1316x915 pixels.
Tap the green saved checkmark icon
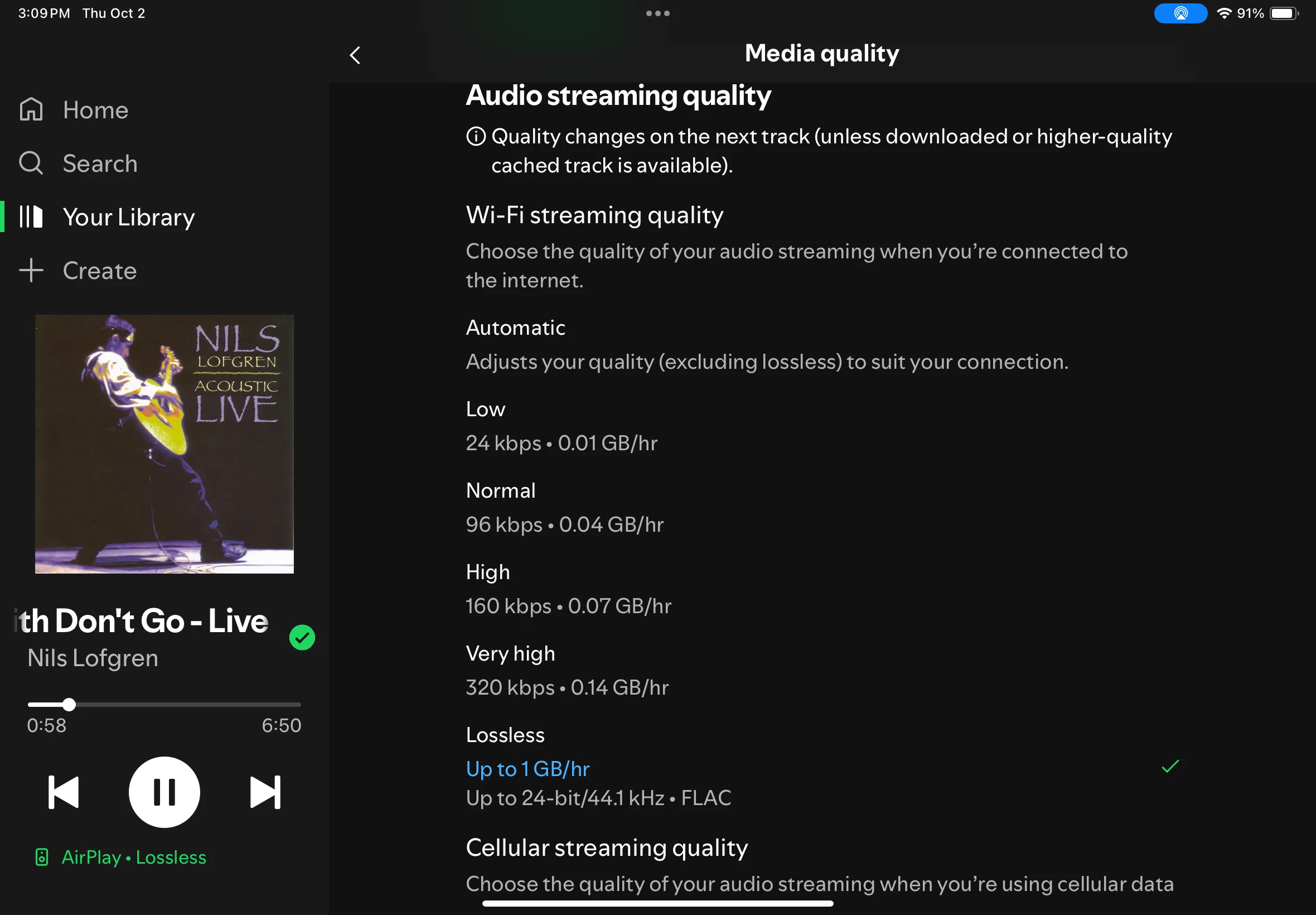[302, 637]
